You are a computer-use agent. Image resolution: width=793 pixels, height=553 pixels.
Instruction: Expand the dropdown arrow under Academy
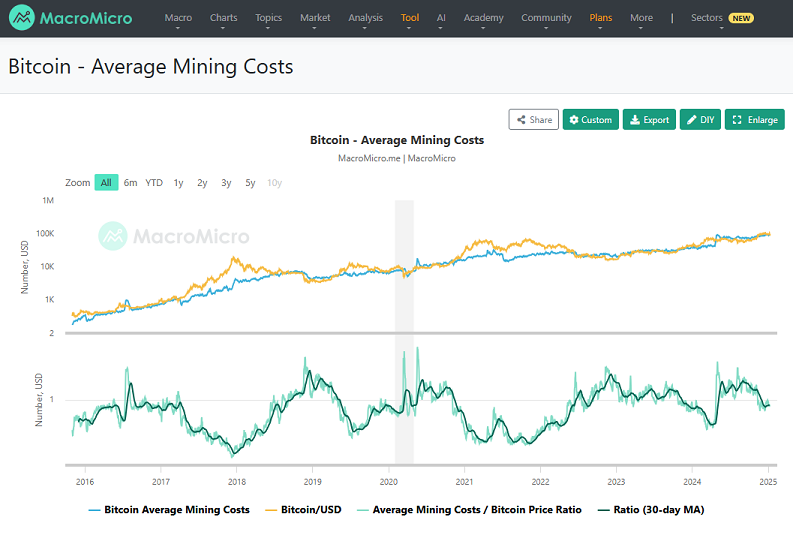click(483, 28)
